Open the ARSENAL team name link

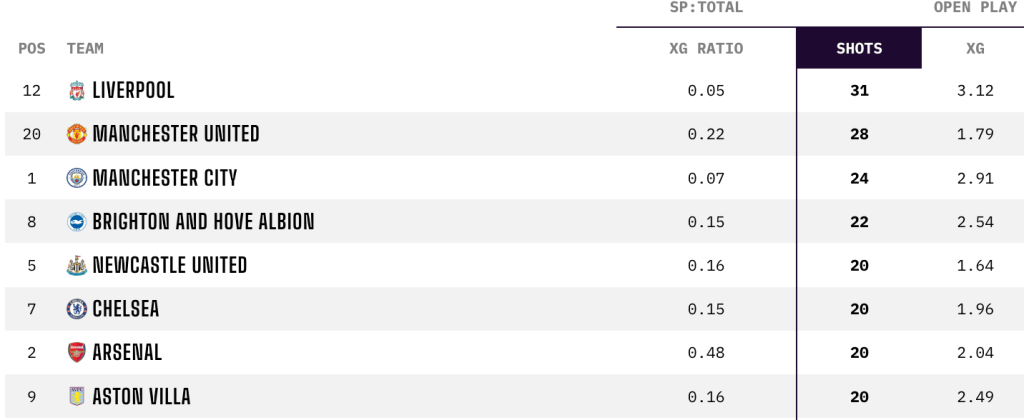[x=127, y=353]
